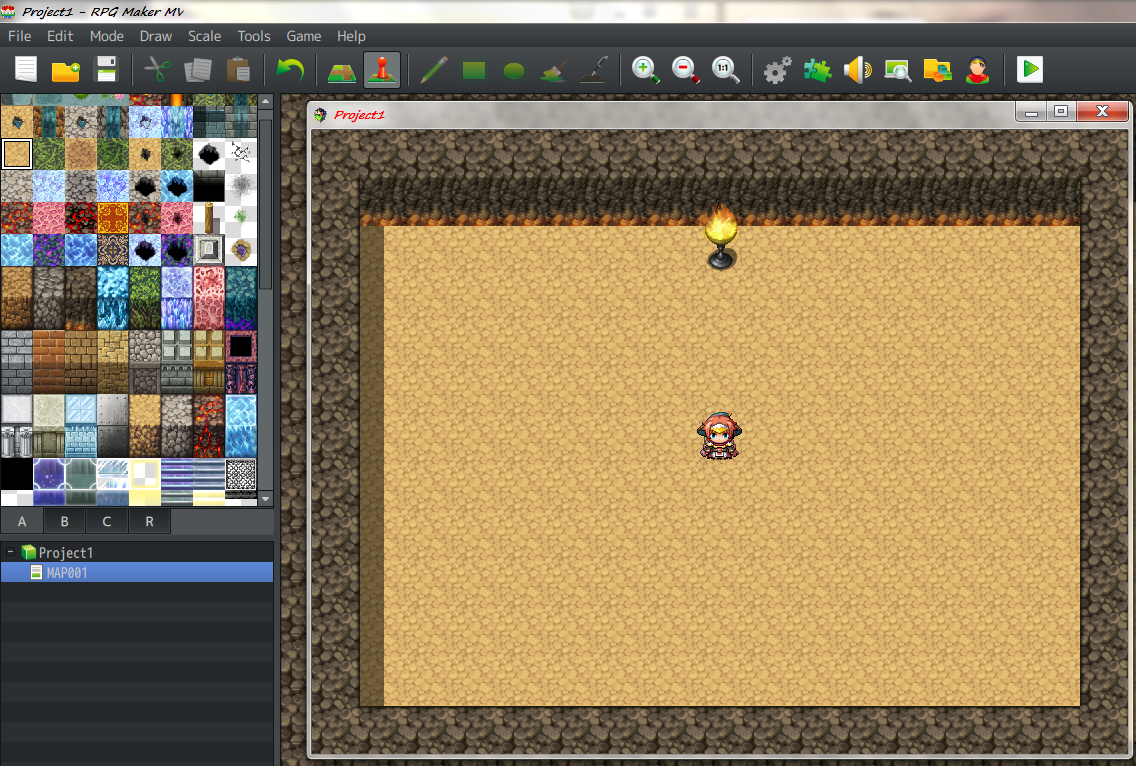Open the Edit menu
This screenshot has width=1136, height=766.
click(60, 36)
